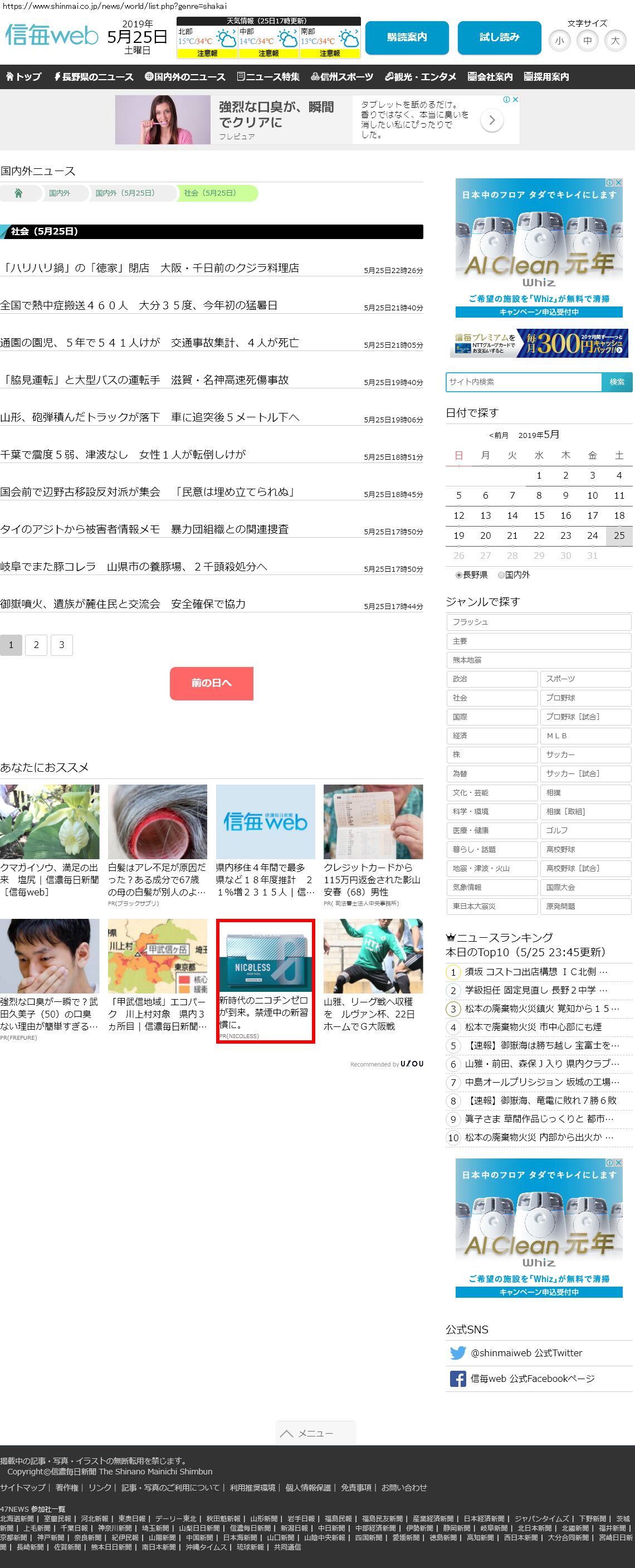Select the 政治 genre
Screen dimensions: 635x1568
click(491, 679)
